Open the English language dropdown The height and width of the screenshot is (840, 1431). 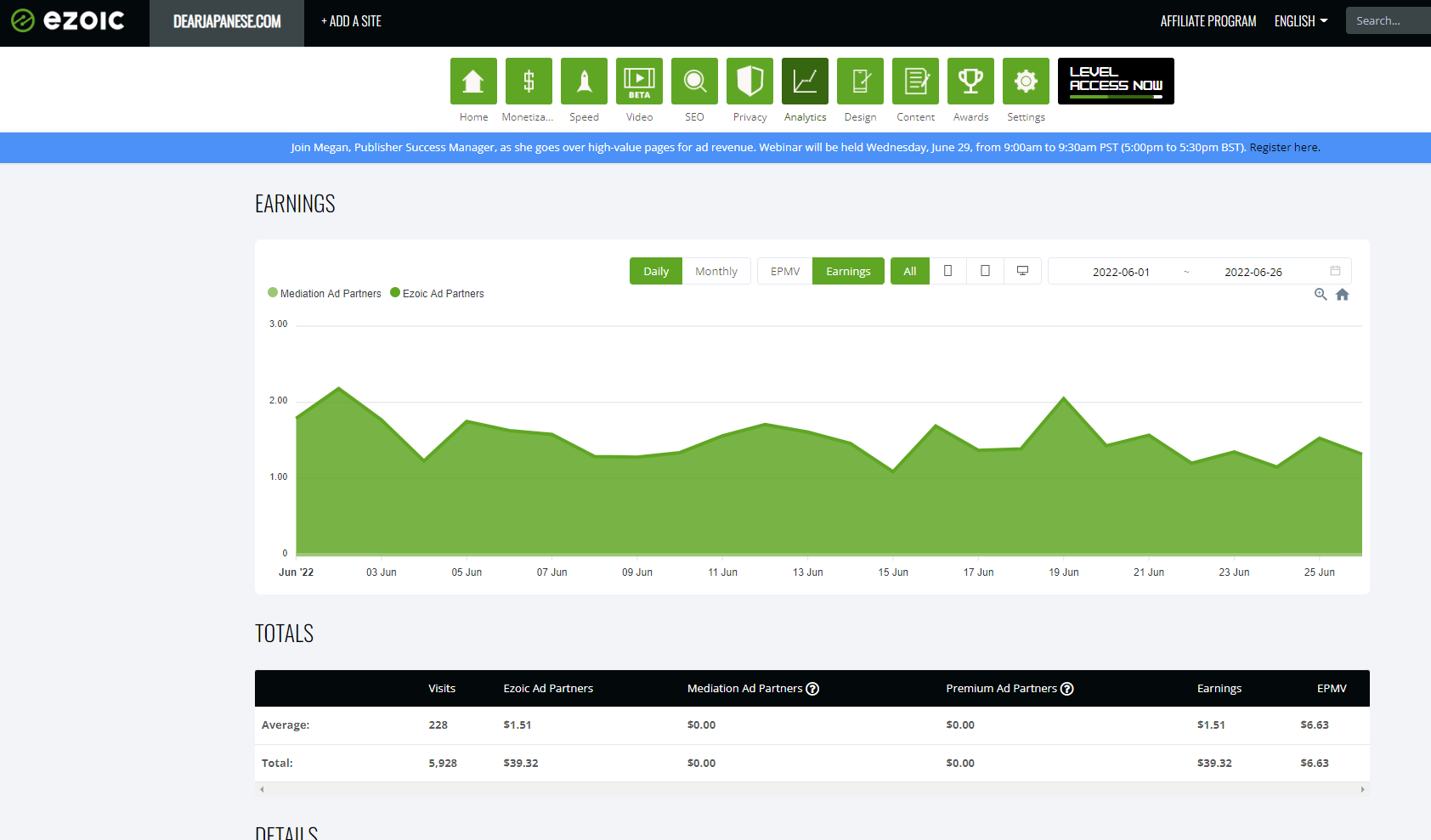(x=1301, y=21)
